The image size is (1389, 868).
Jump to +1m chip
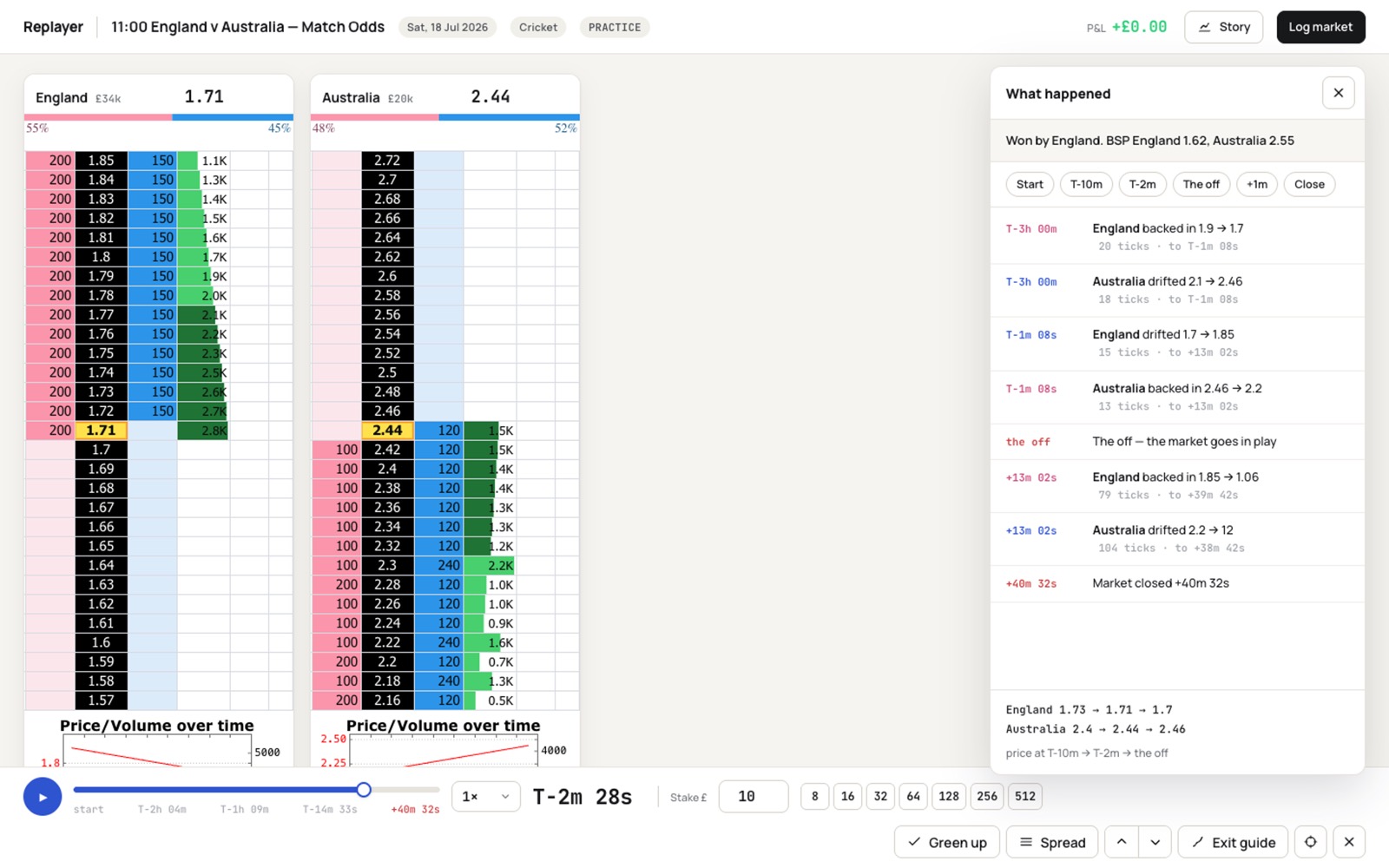(x=1257, y=184)
